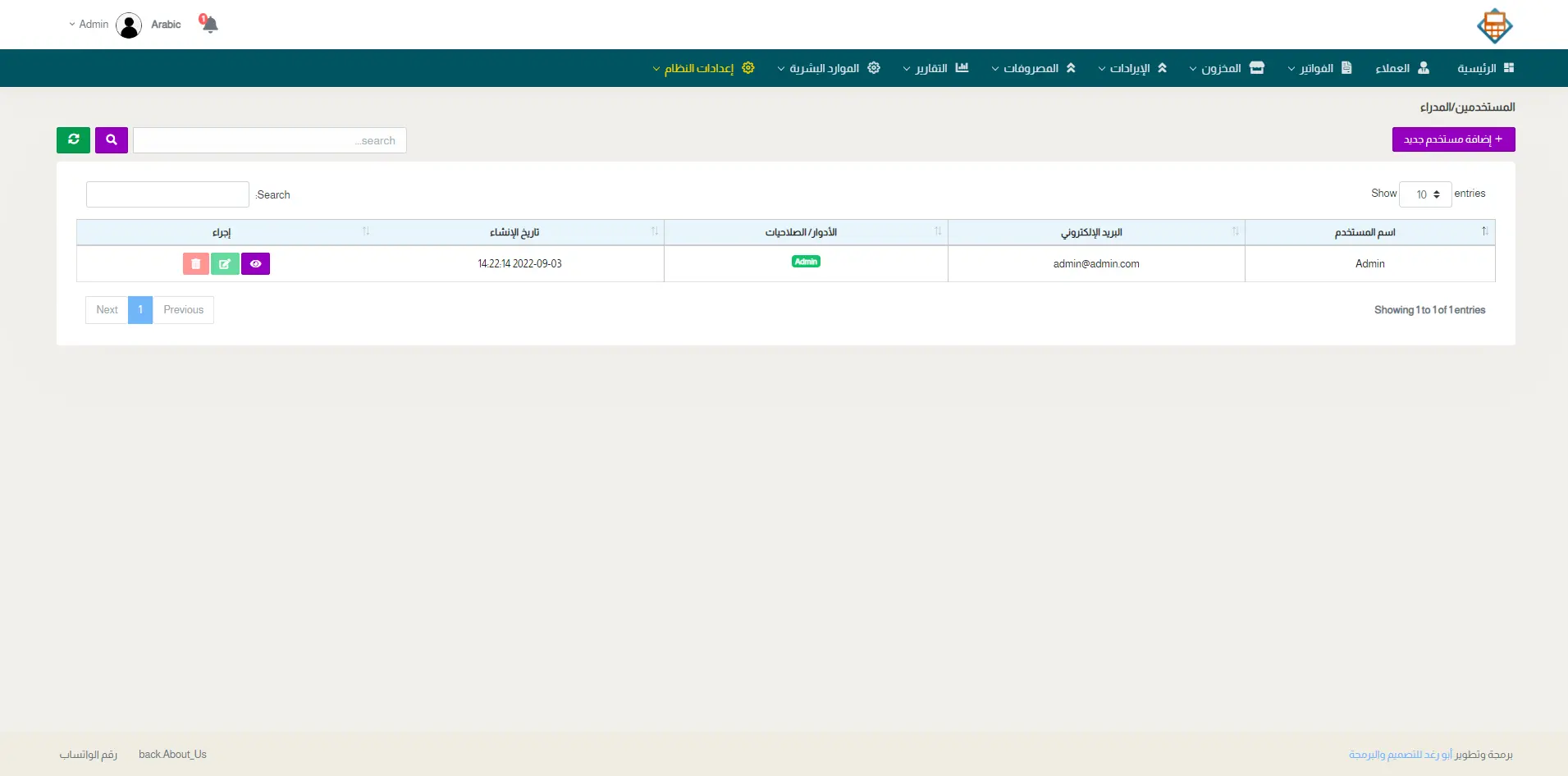Click the green Admin role badge
The height and width of the screenshot is (776, 1568).
[x=806, y=262]
